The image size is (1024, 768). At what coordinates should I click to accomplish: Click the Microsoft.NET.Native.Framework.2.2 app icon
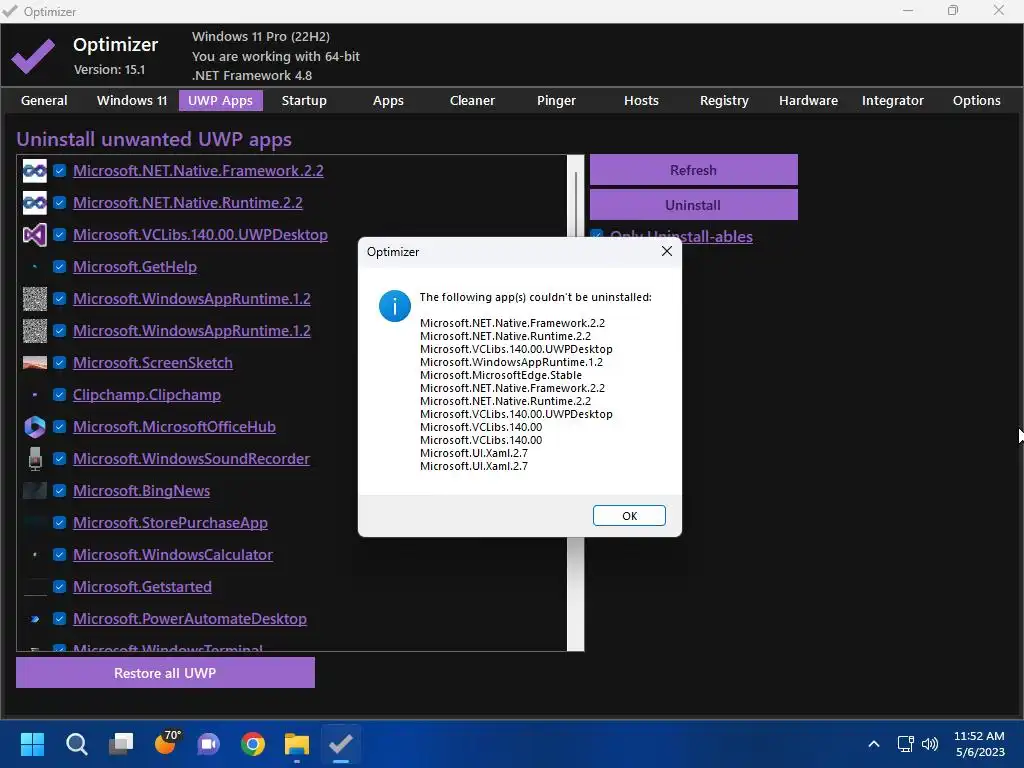click(35, 171)
